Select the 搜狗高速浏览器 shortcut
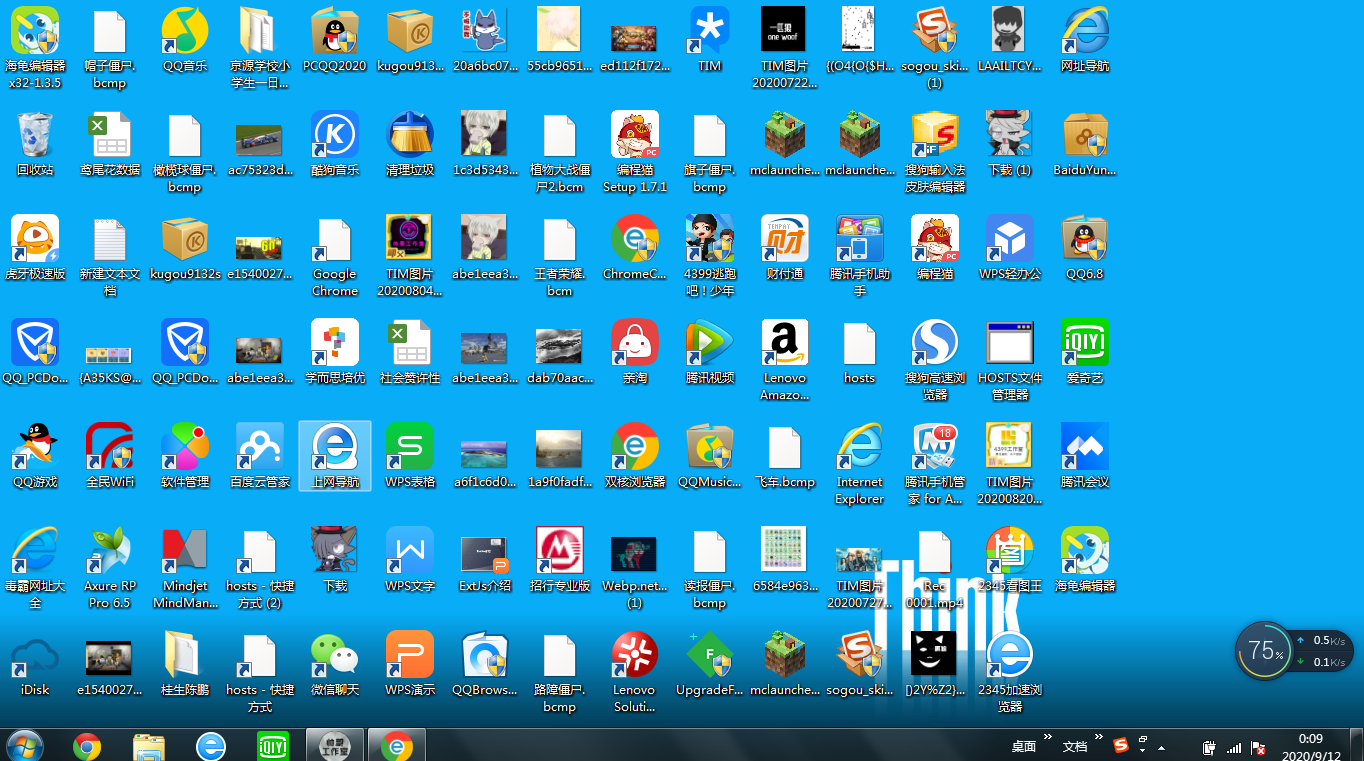Screen dimensions: 1364x761 point(935,360)
